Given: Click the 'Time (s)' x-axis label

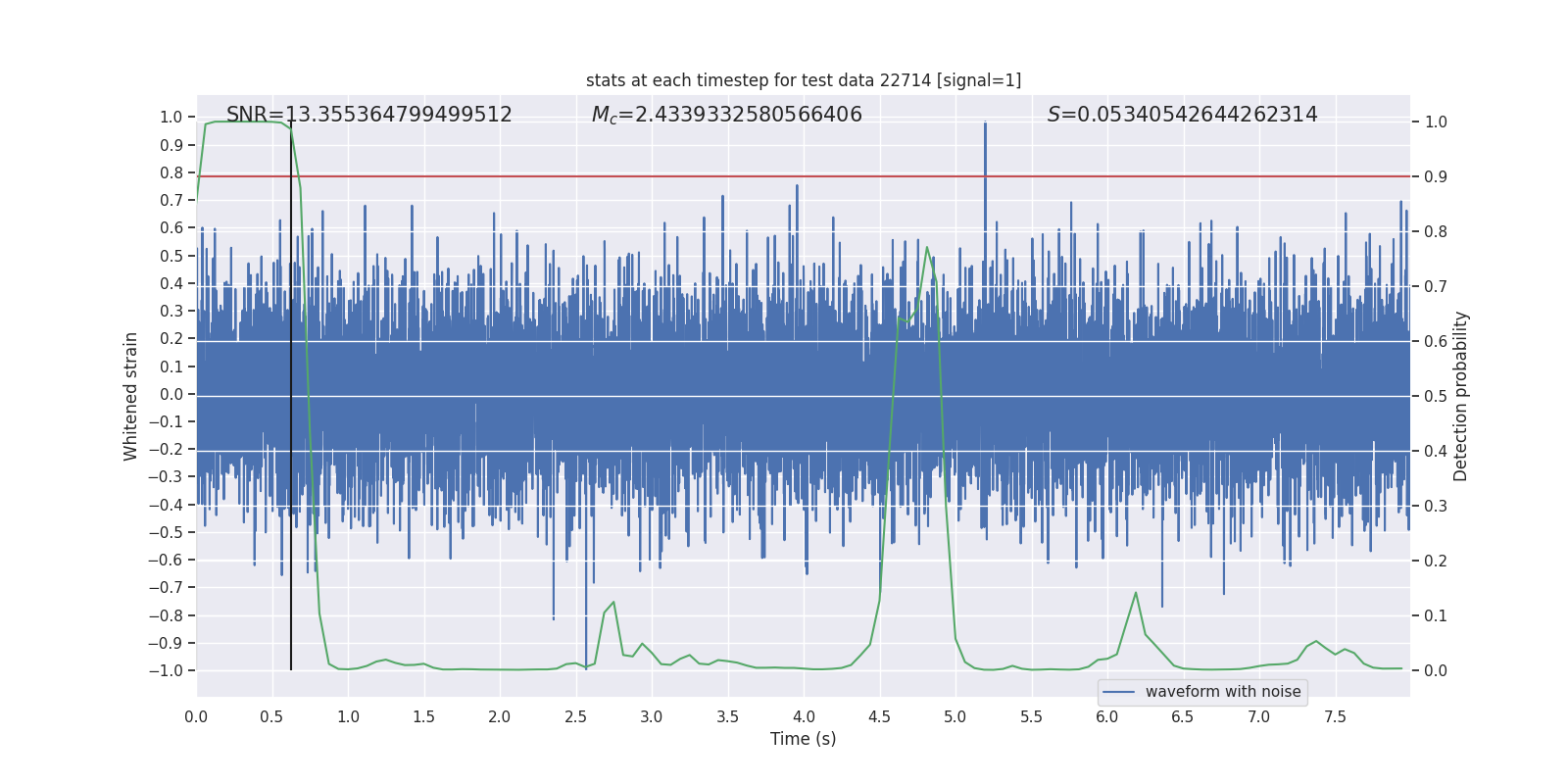Looking at the screenshot, I should [803, 739].
